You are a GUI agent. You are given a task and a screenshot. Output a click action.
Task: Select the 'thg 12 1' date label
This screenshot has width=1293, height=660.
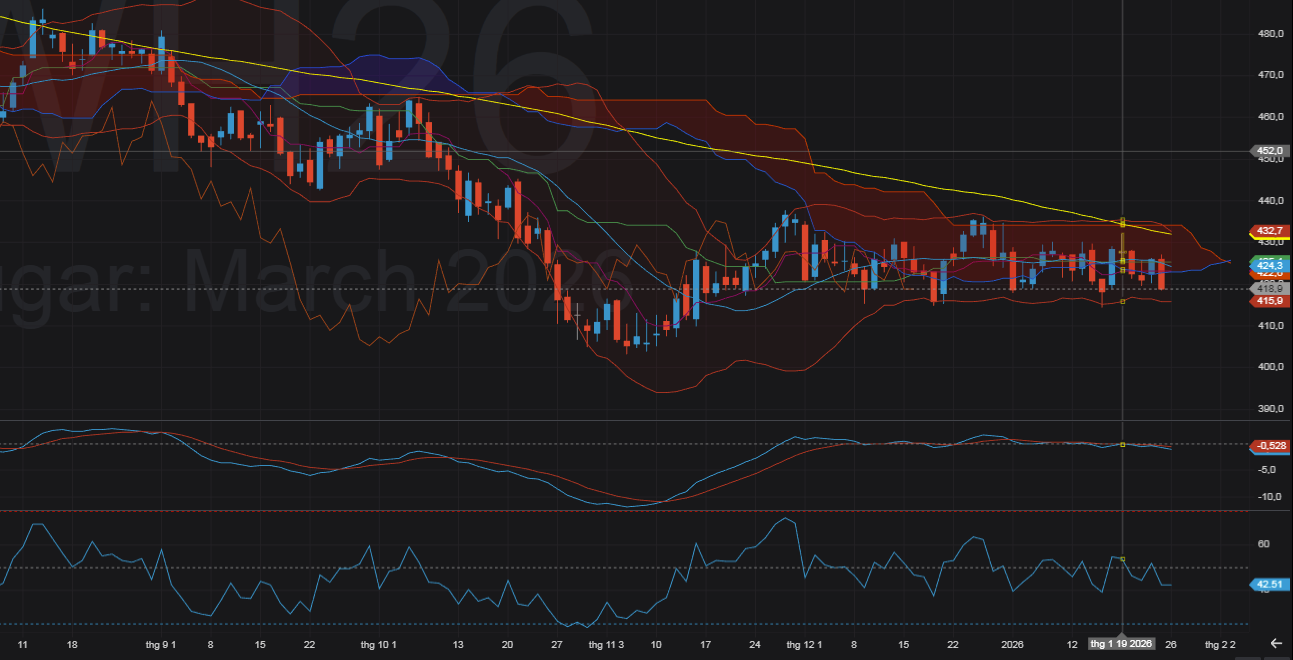[x=804, y=644]
